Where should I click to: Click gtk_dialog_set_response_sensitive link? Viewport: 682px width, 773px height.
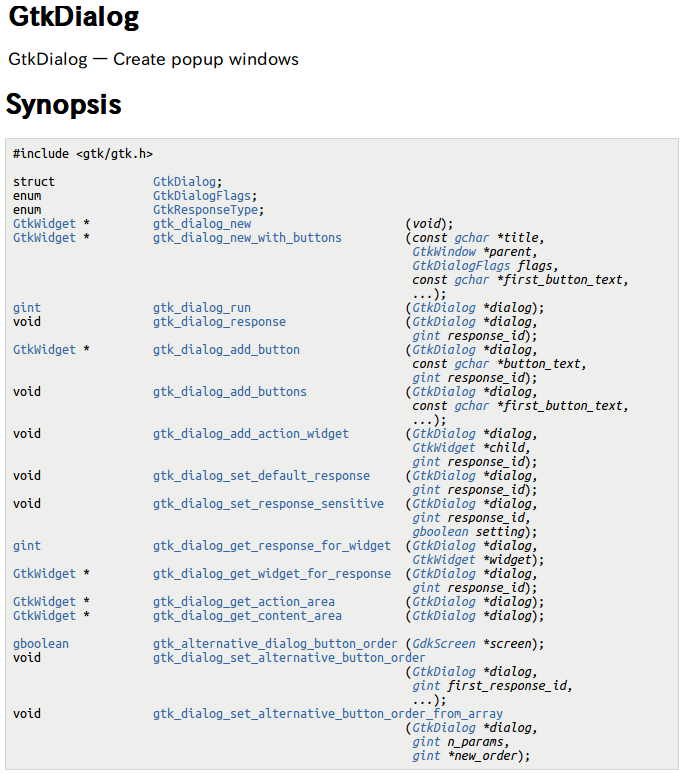point(268,504)
